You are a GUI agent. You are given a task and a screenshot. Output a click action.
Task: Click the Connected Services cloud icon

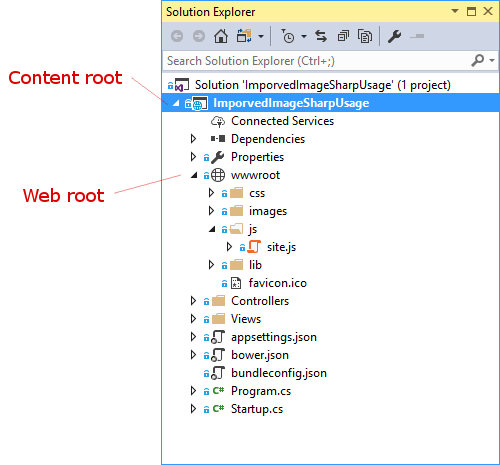[218, 121]
